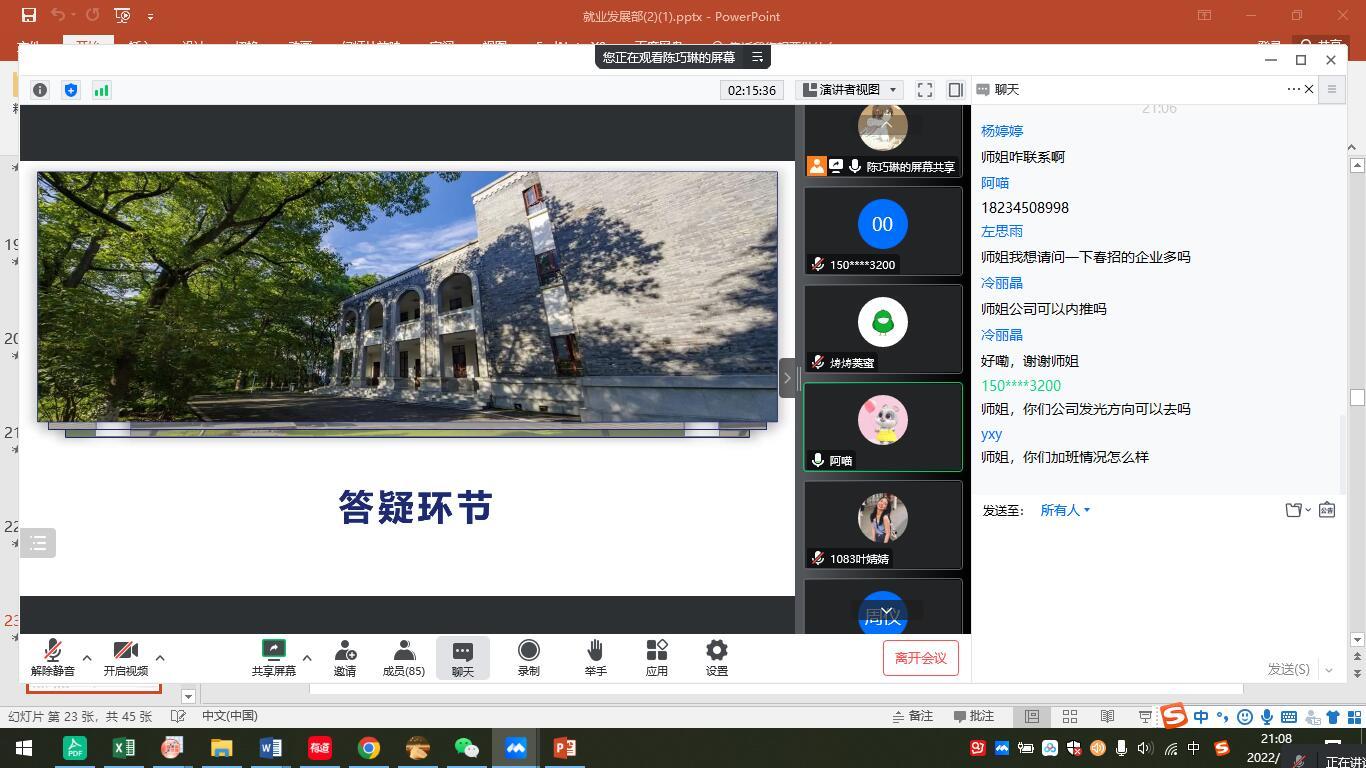This screenshot has height=768, width=1366.
Task: Open the 成员(85) member list
Action: click(403, 657)
